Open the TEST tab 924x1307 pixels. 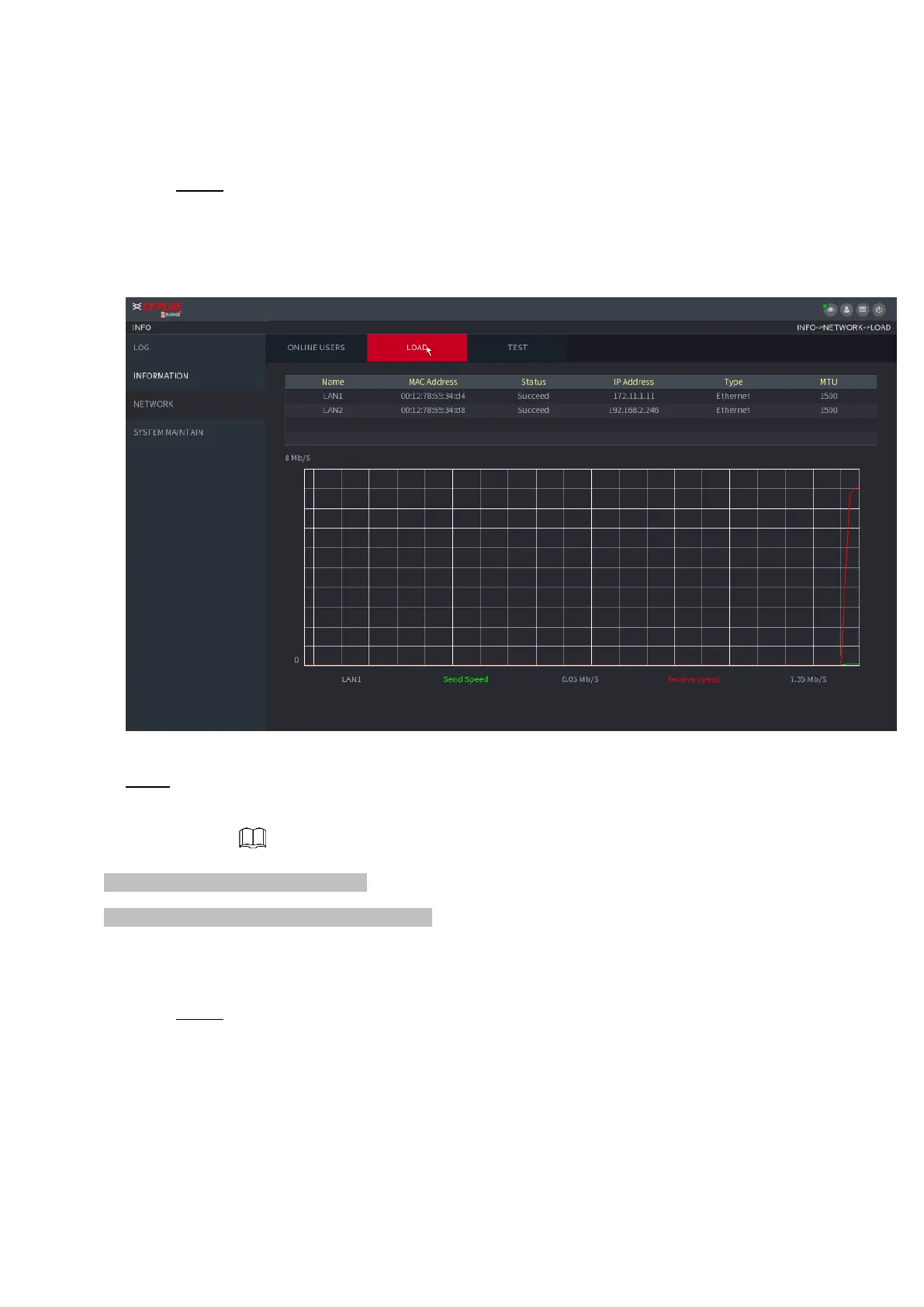pyautogui.click(x=517, y=348)
